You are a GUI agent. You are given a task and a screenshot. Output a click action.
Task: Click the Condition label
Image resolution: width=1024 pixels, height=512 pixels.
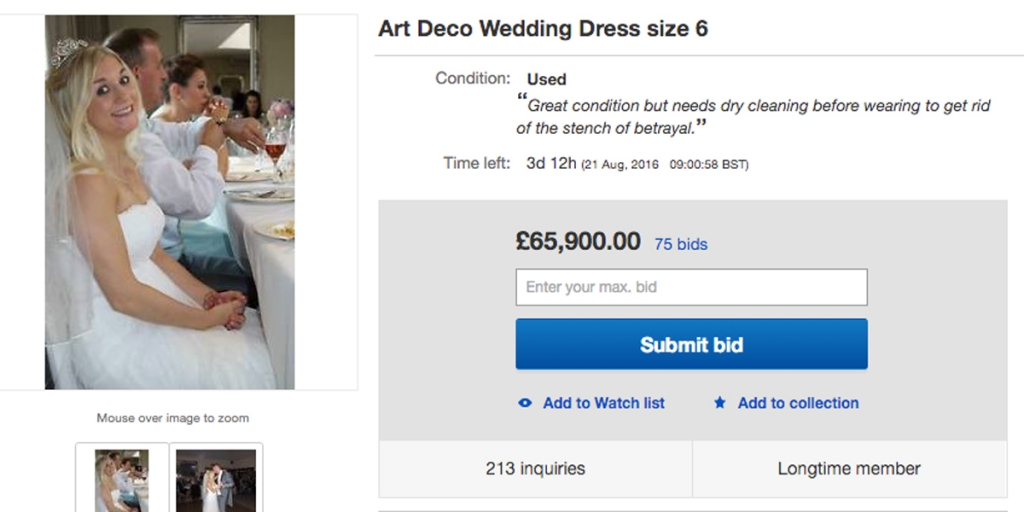tap(472, 78)
